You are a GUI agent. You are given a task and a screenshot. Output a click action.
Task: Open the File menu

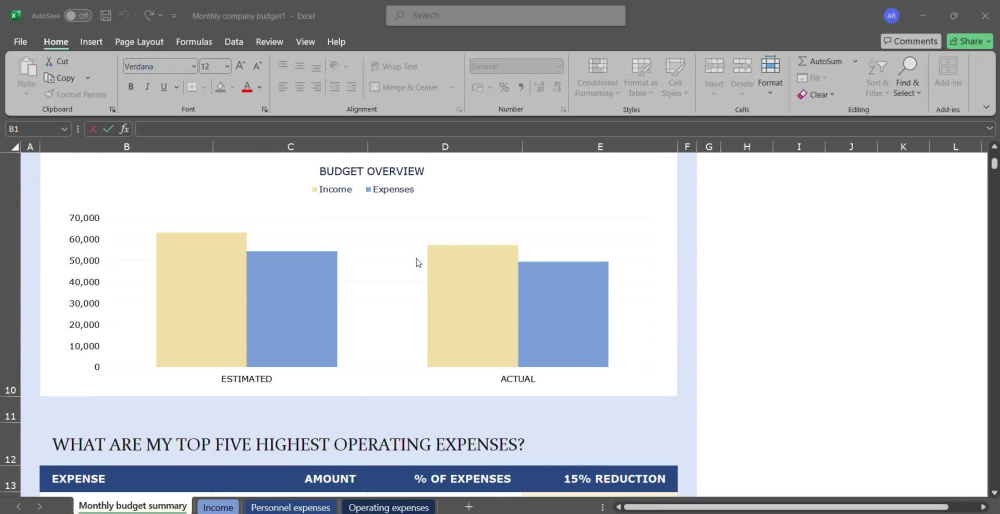tap(20, 41)
